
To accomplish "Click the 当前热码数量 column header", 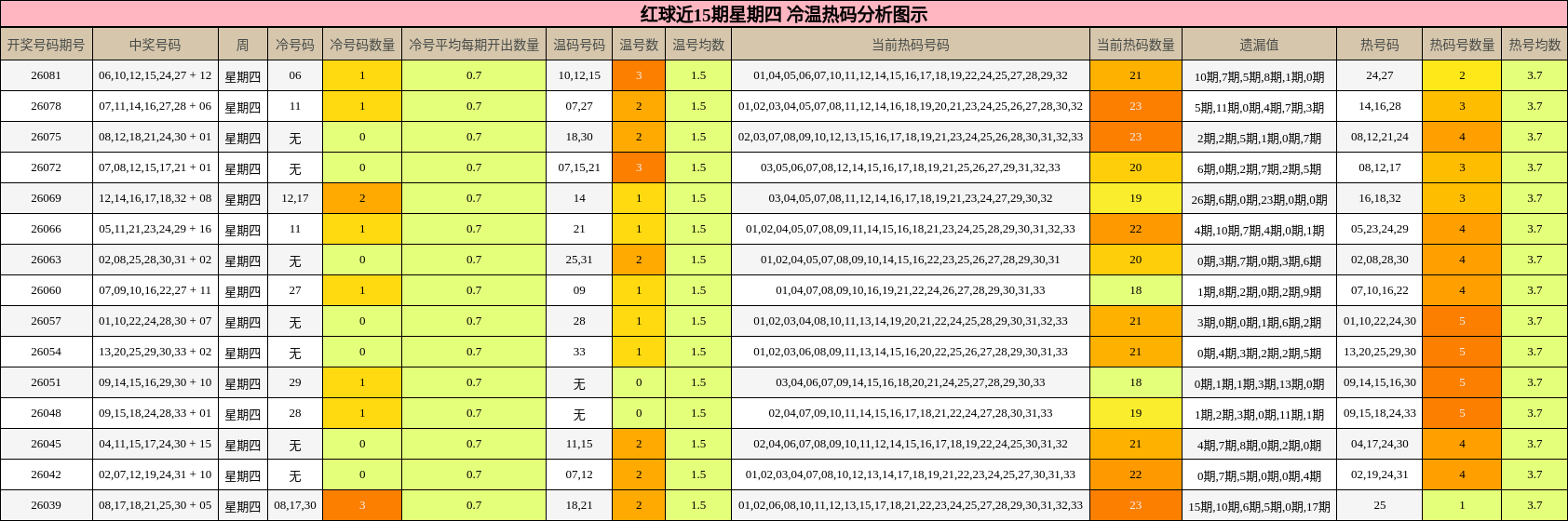I will [x=1136, y=45].
